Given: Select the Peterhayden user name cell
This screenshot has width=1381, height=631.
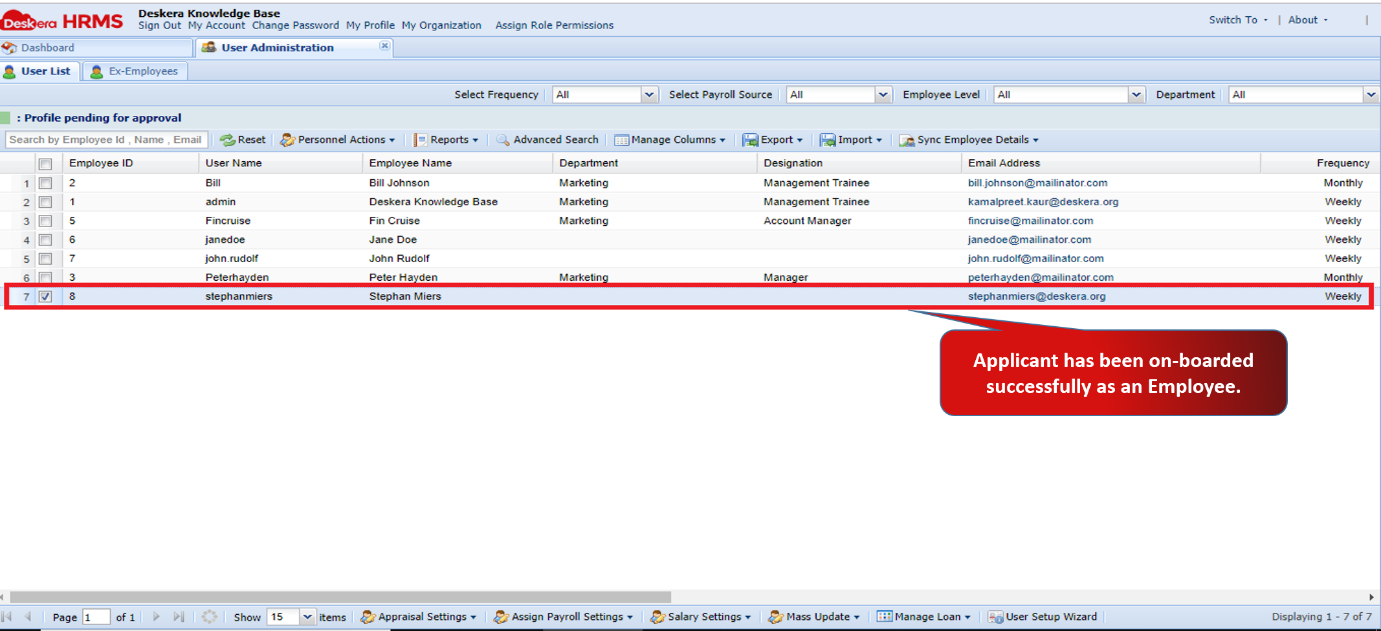Looking at the screenshot, I should click(237, 278).
